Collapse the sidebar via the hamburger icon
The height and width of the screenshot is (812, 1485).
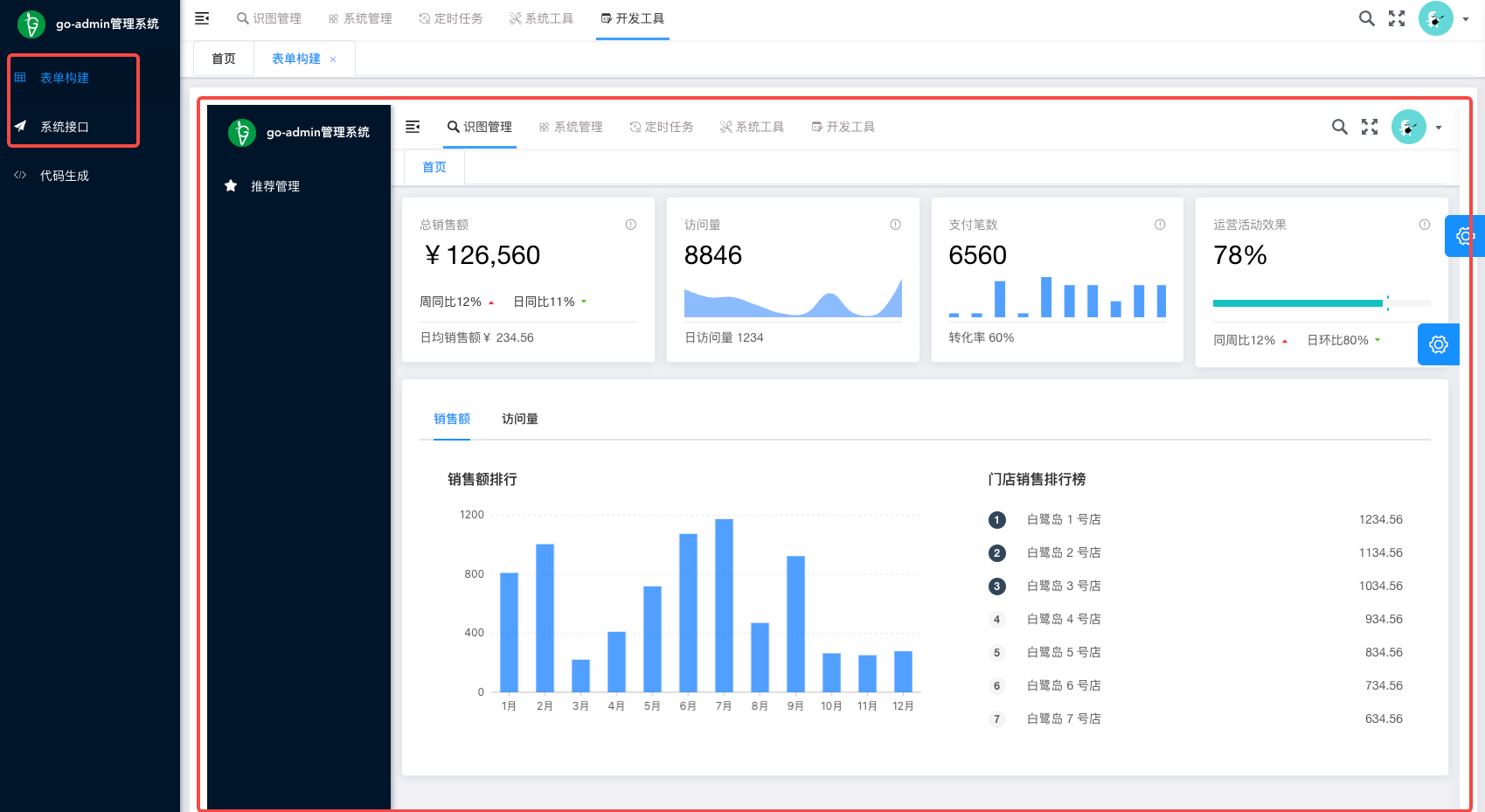point(202,17)
